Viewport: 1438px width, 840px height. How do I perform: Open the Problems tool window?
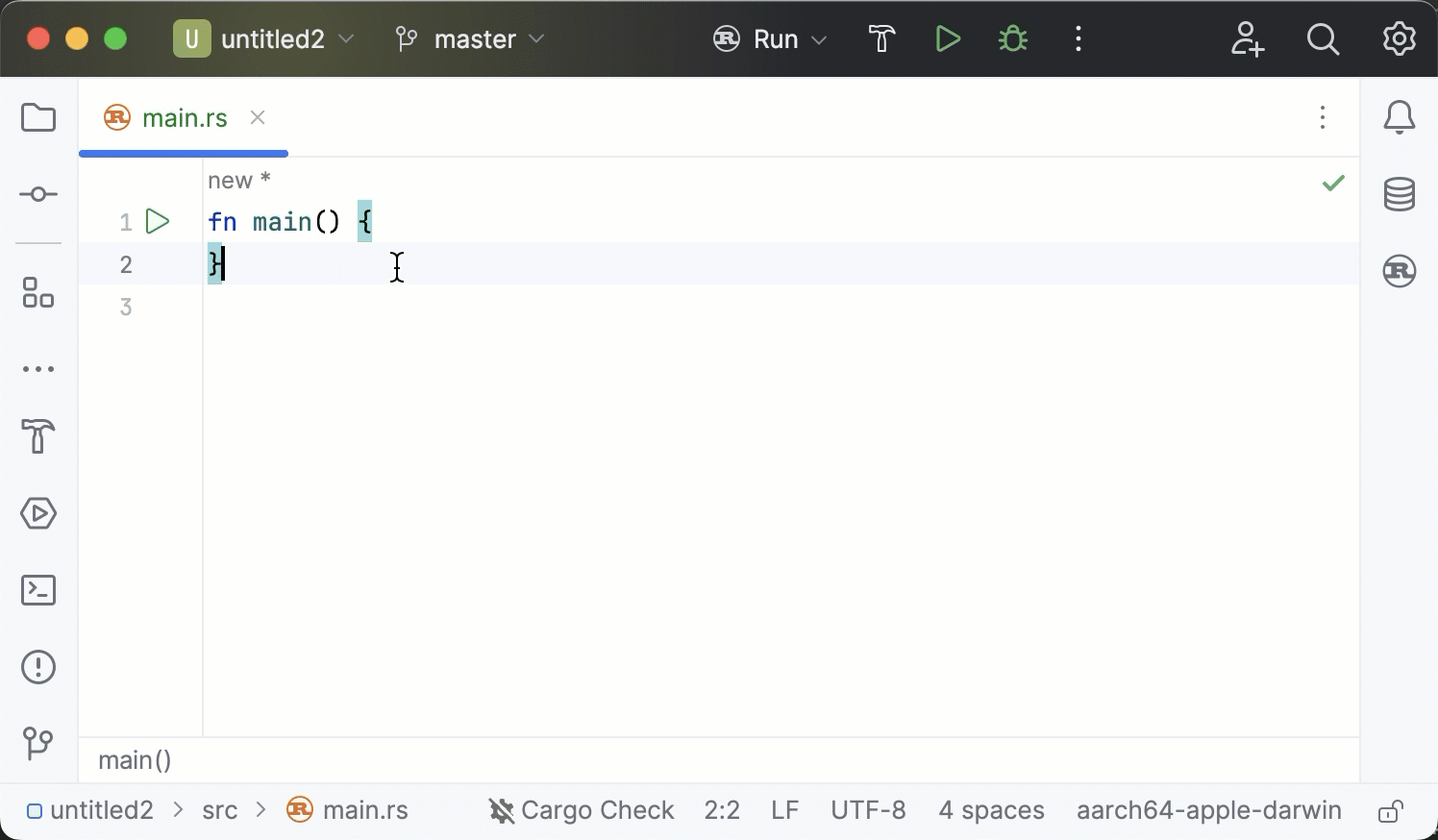tap(38, 667)
